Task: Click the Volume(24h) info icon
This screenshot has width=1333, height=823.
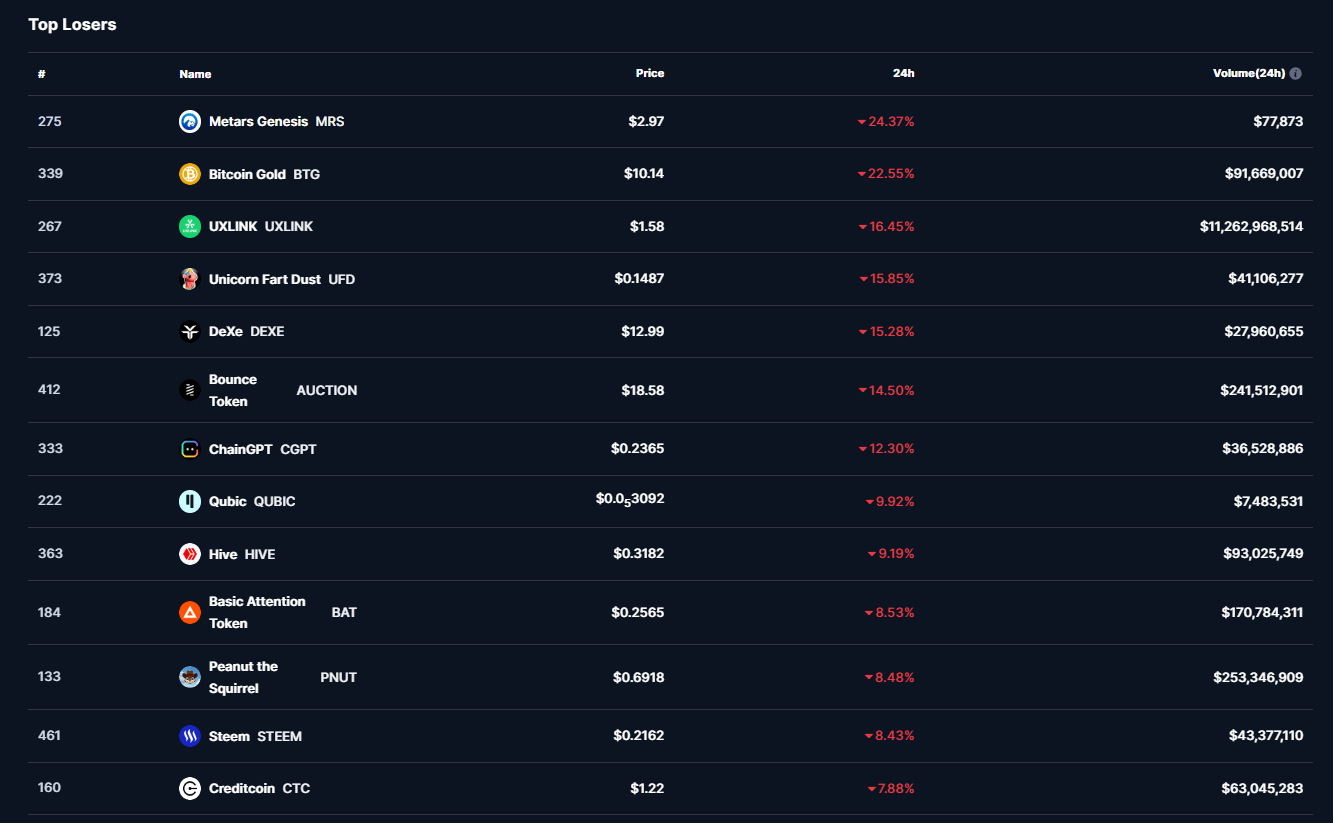Action: (1296, 74)
